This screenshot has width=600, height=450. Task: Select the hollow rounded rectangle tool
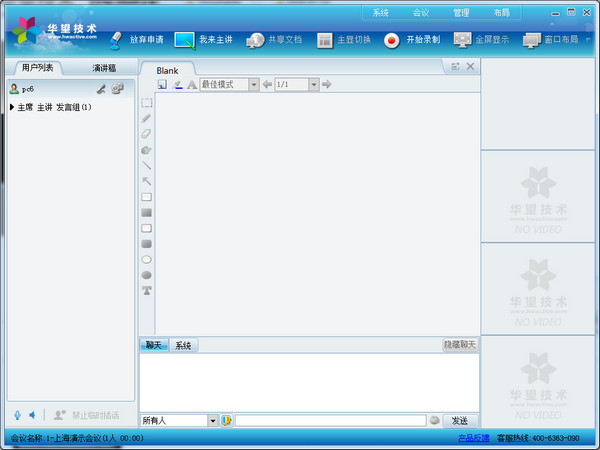click(x=147, y=228)
